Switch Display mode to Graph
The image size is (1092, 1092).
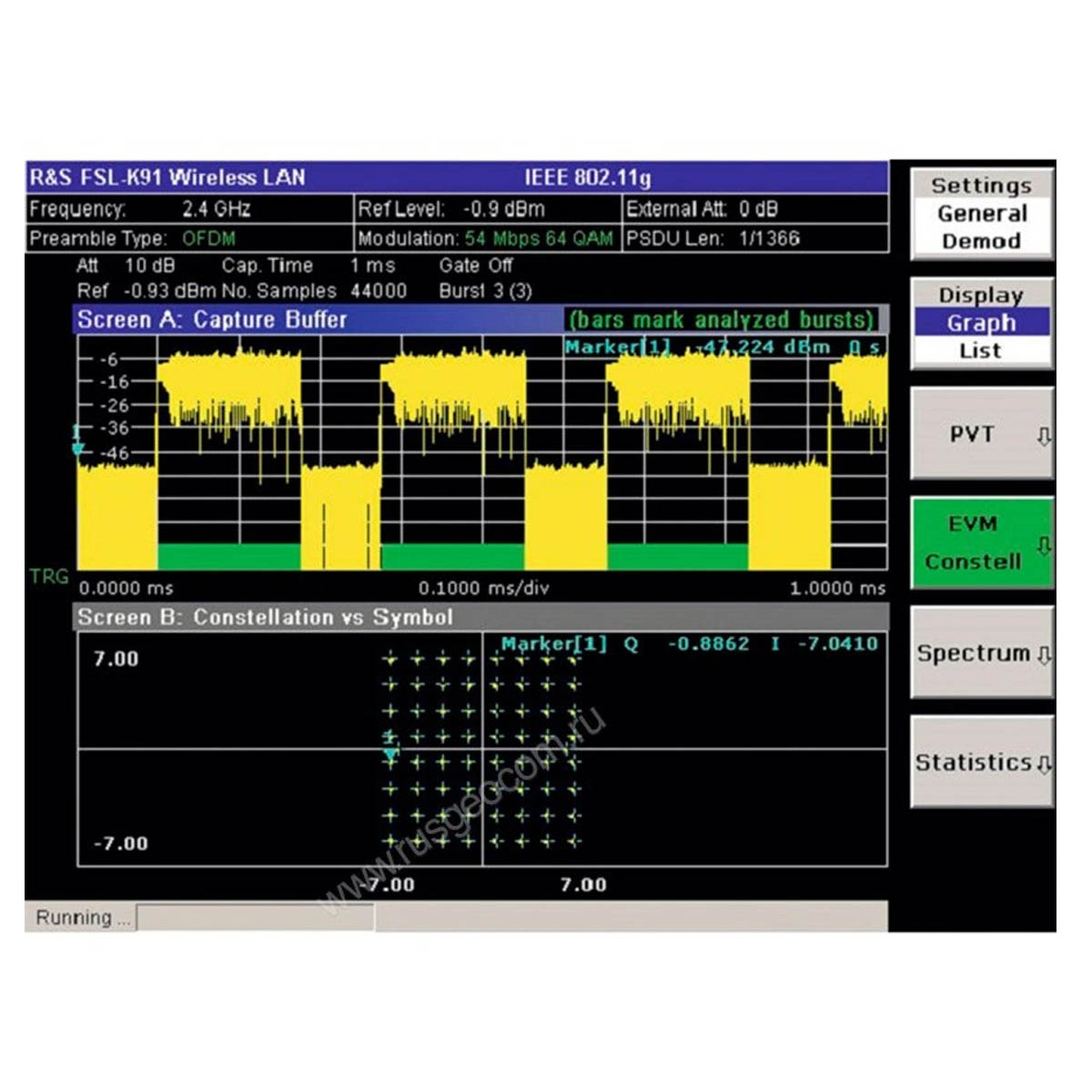tap(981, 323)
